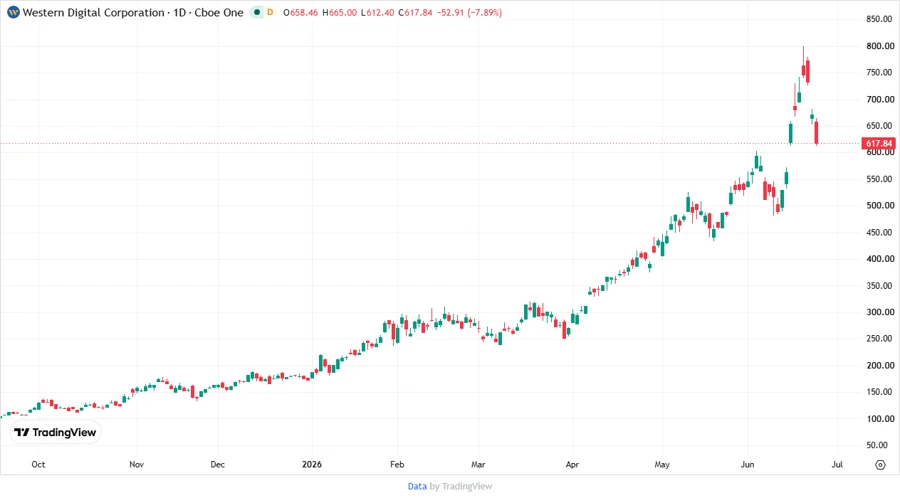Open chart settings gear icon
The image size is (900, 498).
coord(880,465)
